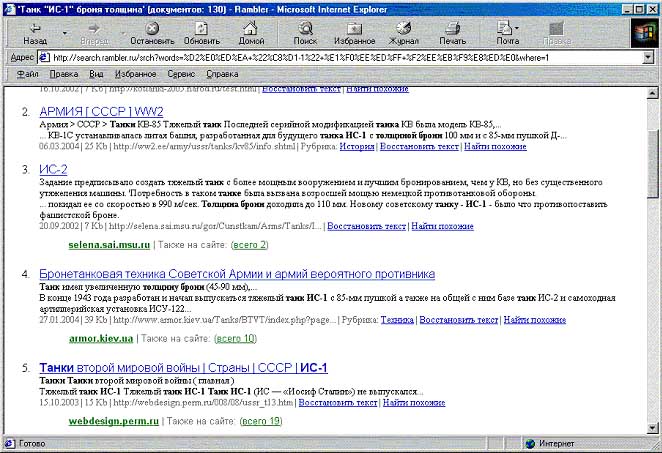Click Восстановить текст for the ИС-2 result
This screenshot has width=662, height=453.
point(366,226)
